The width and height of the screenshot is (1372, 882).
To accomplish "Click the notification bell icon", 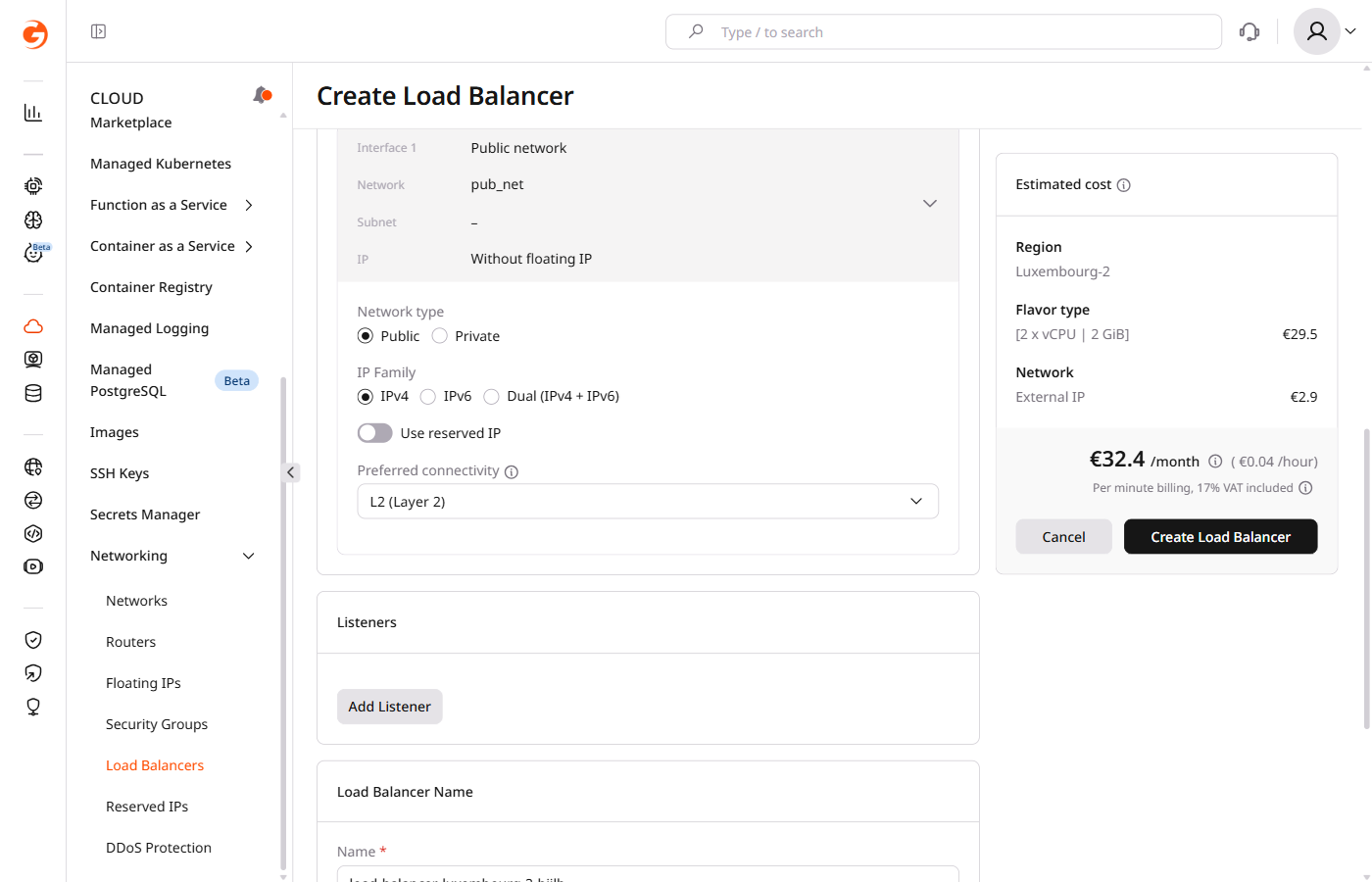I will coord(262,95).
